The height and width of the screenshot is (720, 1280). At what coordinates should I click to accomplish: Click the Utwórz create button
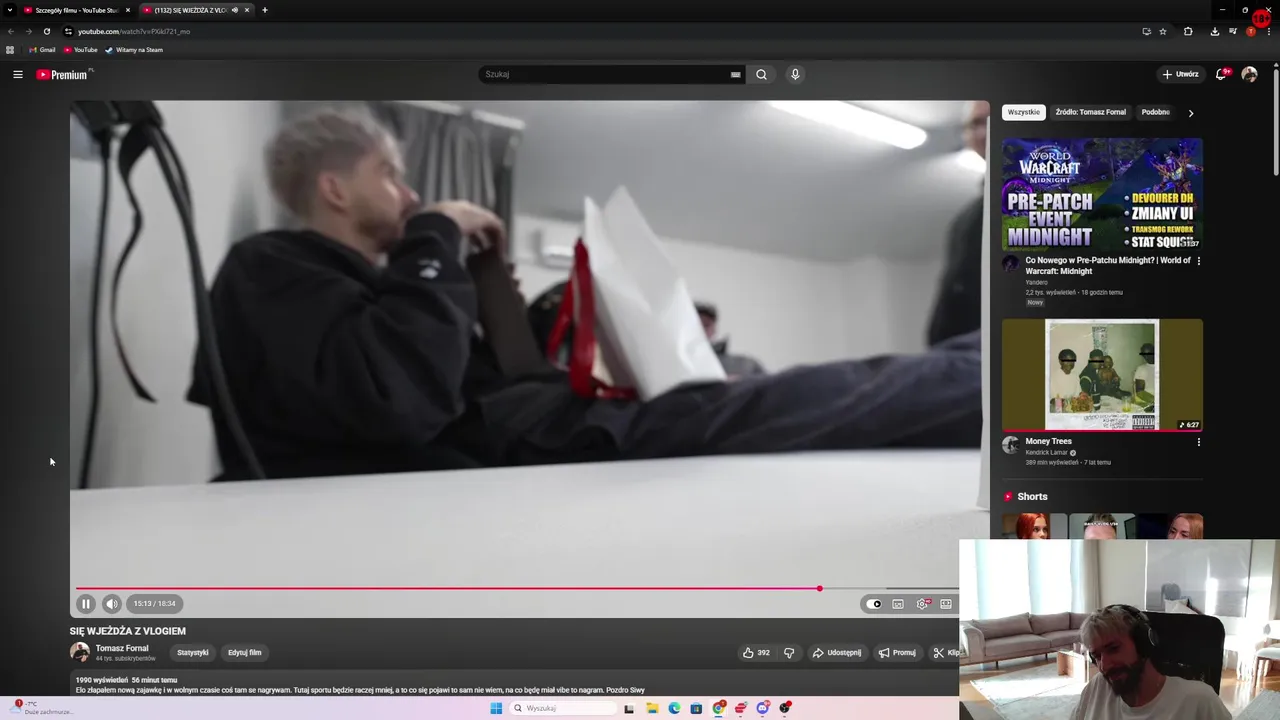coord(1180,74)
